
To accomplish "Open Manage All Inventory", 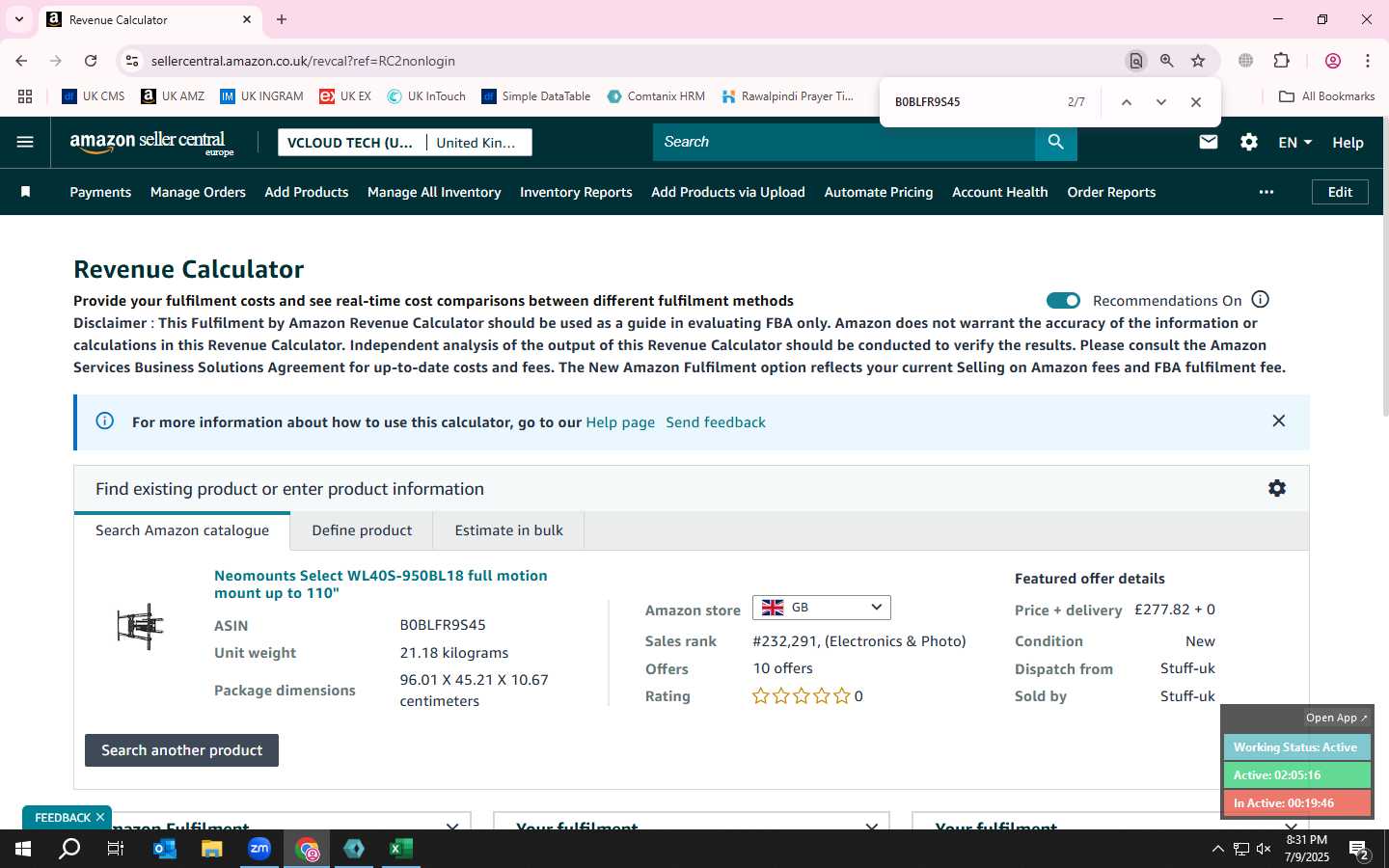I will click(434, 192).
